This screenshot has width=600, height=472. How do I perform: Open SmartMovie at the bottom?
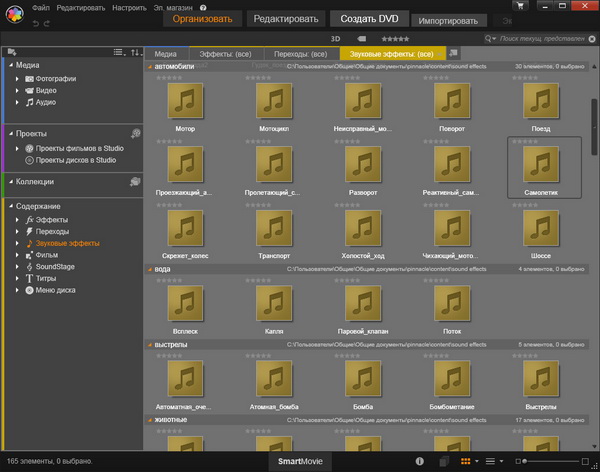(299, 461)
